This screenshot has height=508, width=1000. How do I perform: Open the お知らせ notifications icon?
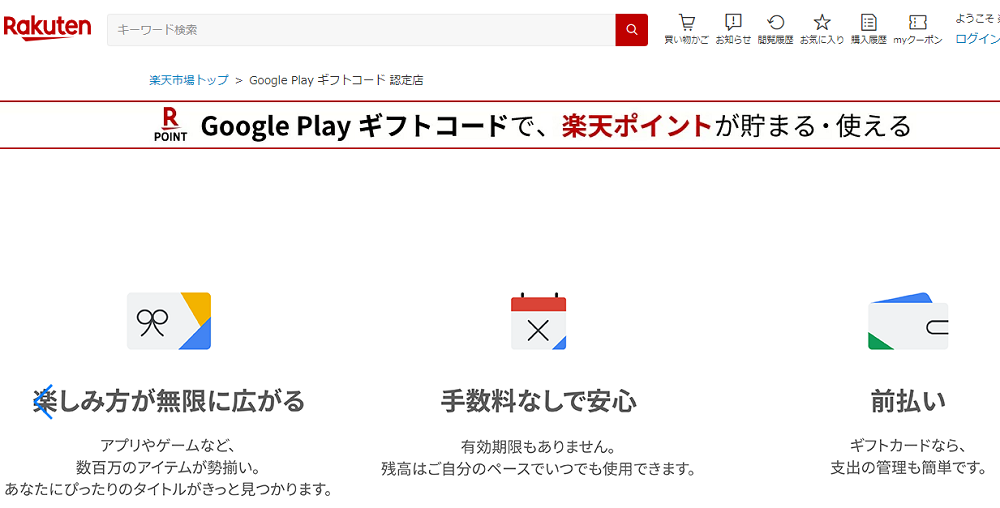pyautogui.click(x=733, y=29)
